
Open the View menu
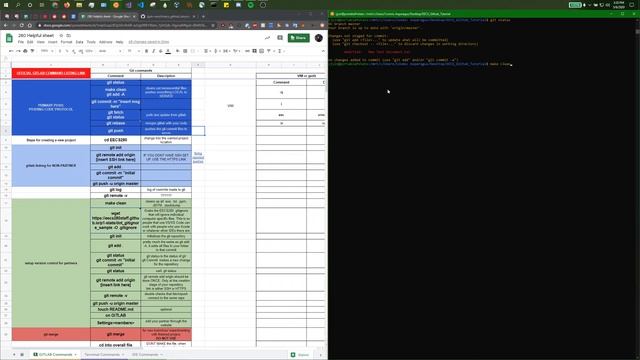point(40,42)
